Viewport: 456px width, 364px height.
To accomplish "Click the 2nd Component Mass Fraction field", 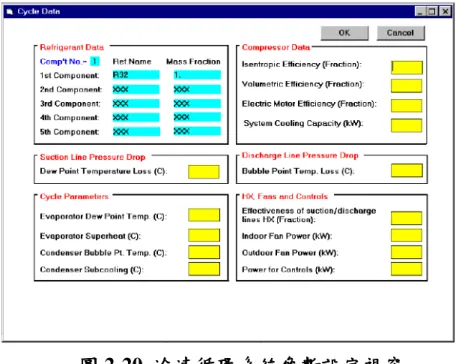I will pos(197,89).
